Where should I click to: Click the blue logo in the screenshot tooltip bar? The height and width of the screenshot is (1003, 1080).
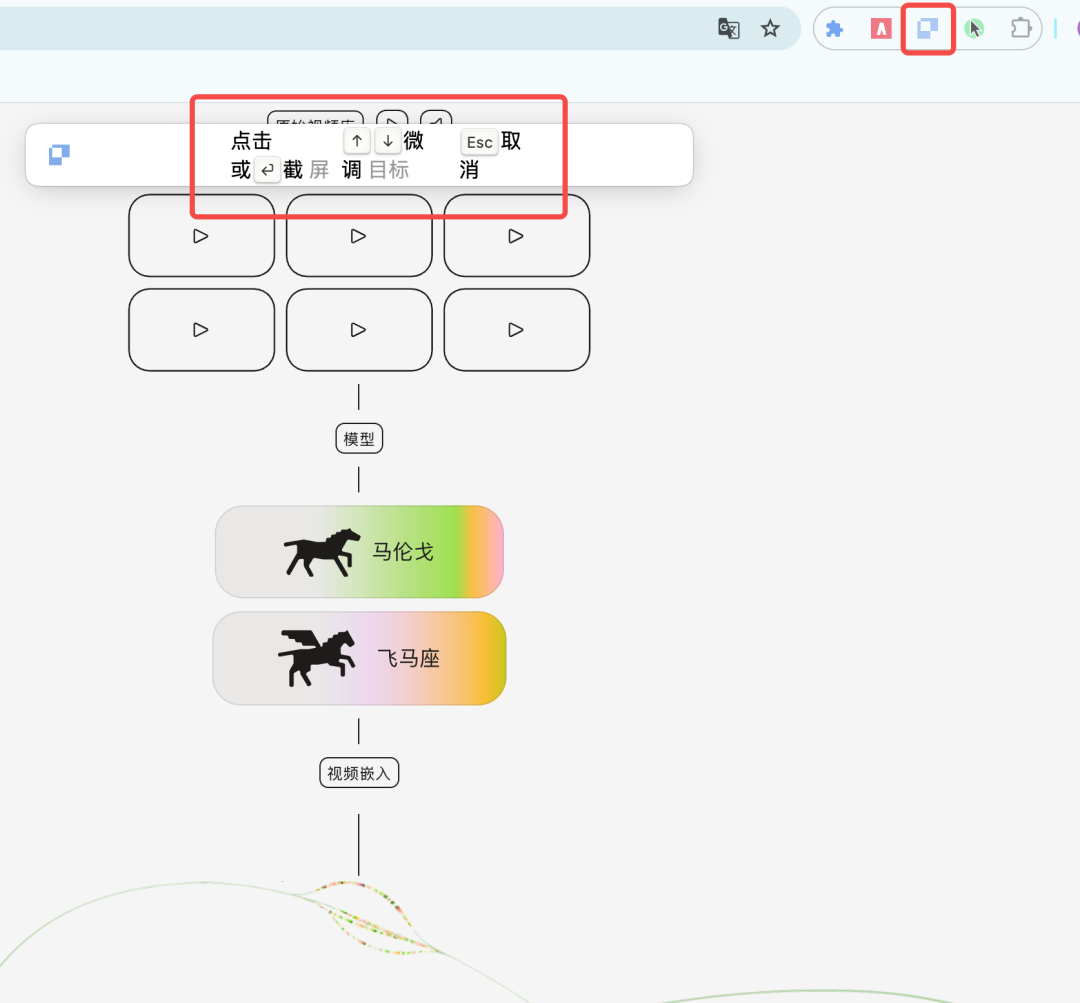pos(60,155)
